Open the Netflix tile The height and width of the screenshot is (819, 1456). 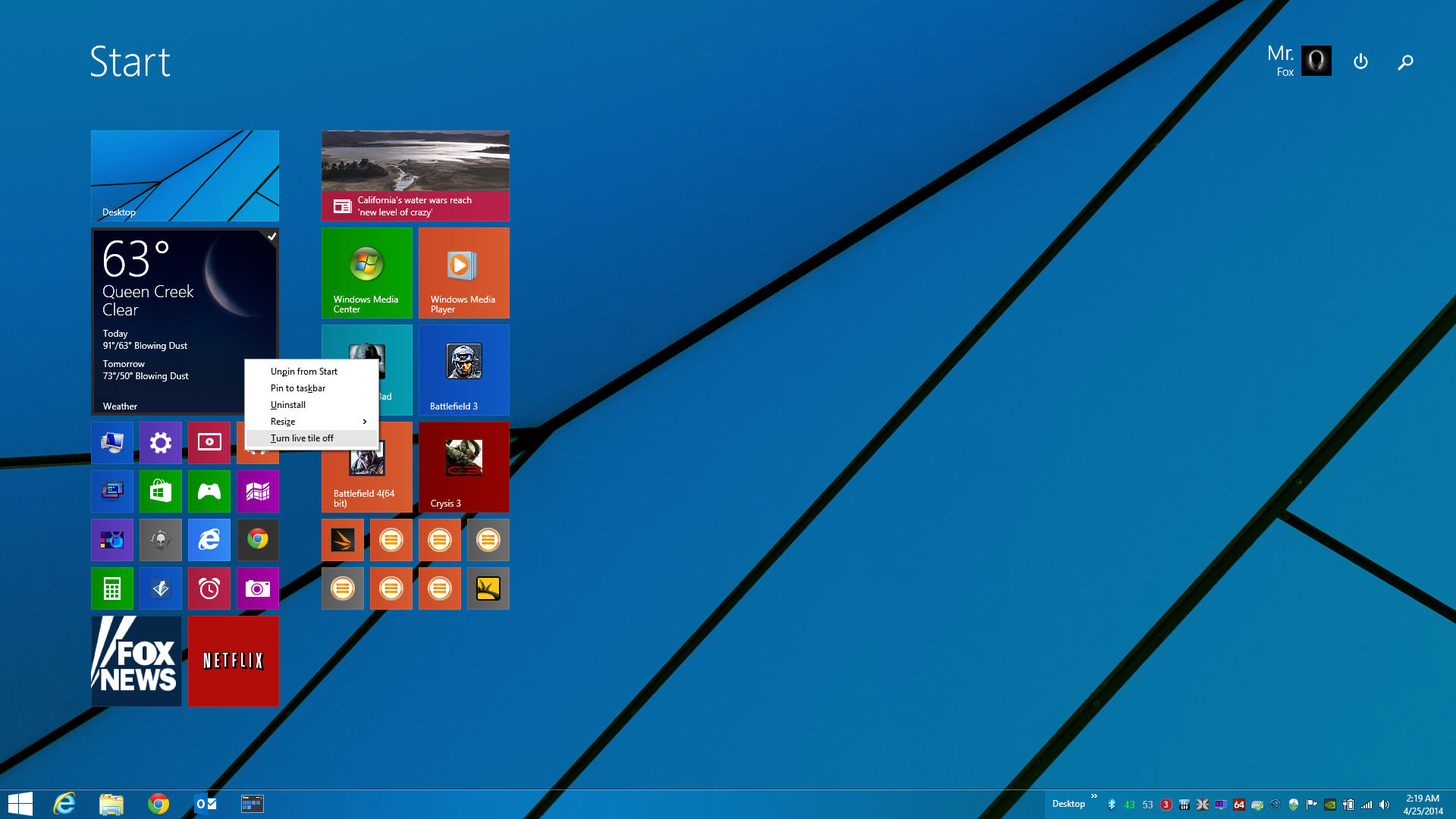coord(234,661)
